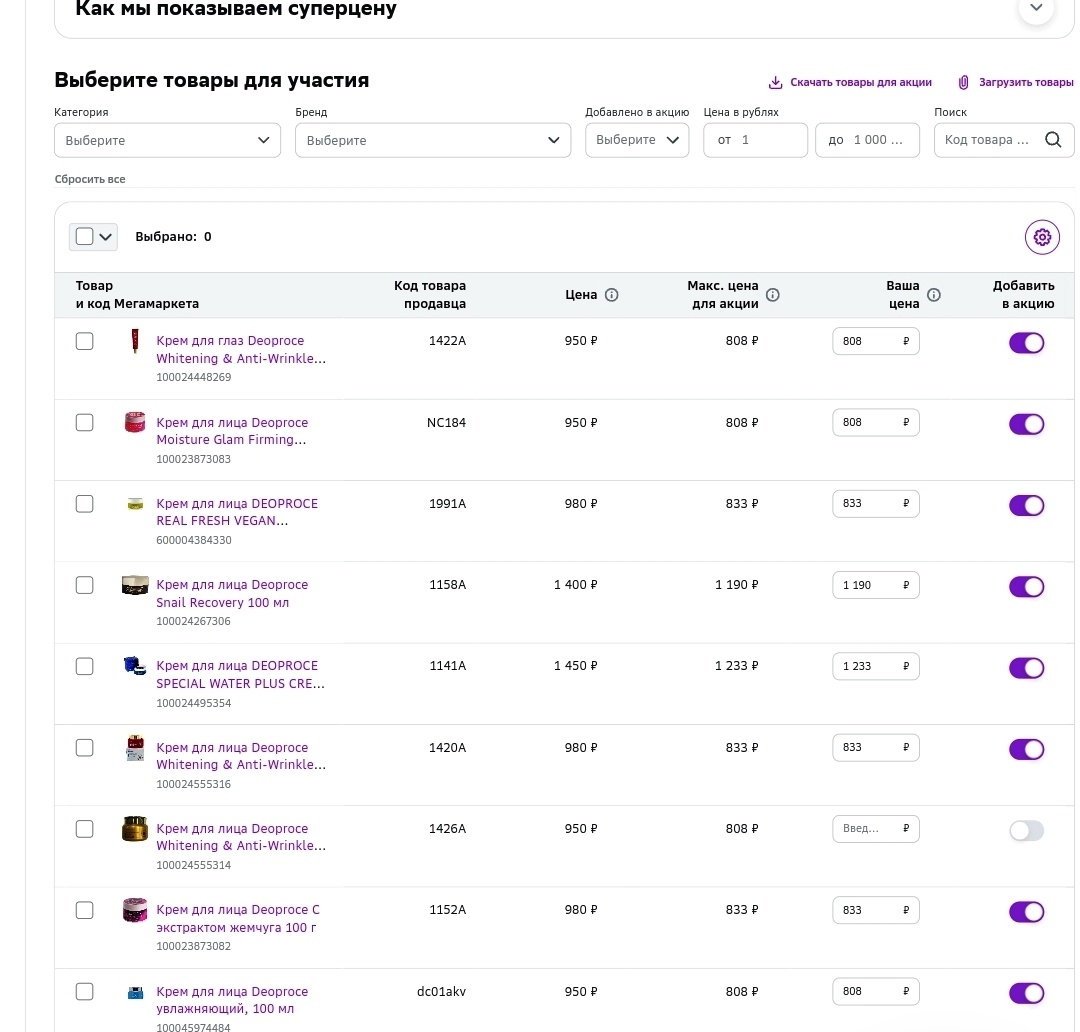Enable promo toggle for product 1426A

(1026, 830)
